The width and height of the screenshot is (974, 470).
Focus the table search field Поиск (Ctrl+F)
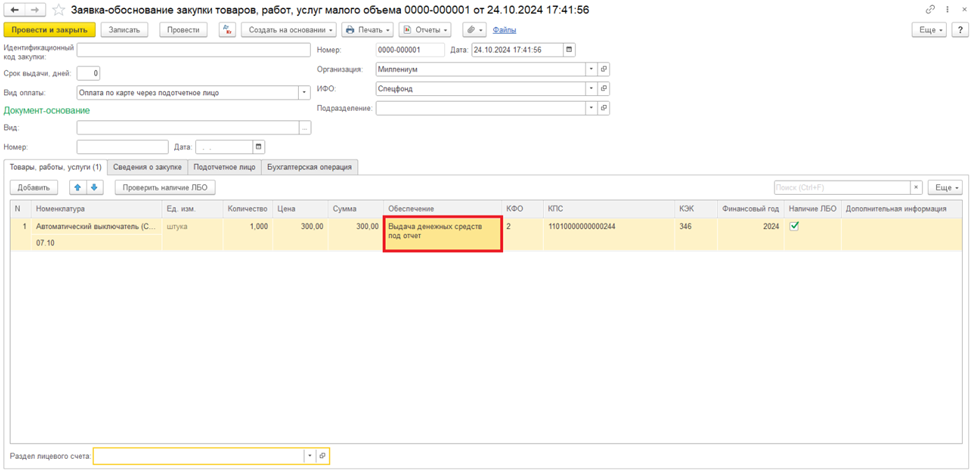click(842, 187)
